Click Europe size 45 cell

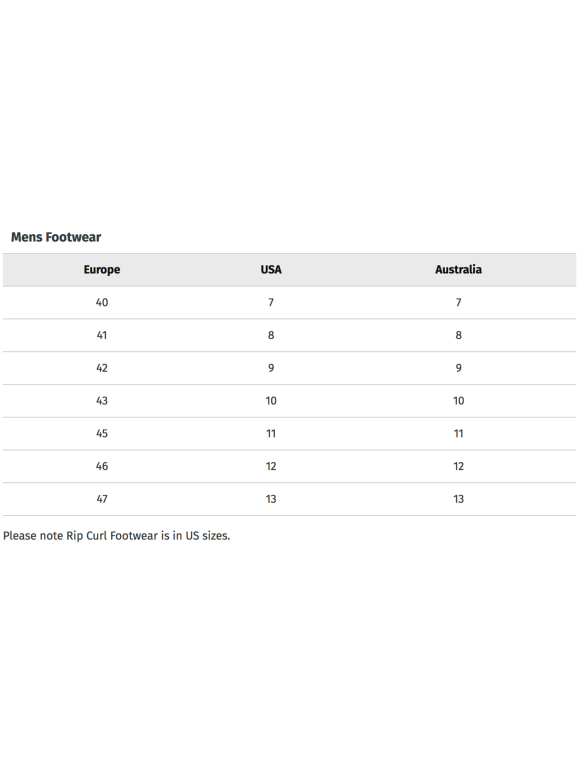pos(102,433)
